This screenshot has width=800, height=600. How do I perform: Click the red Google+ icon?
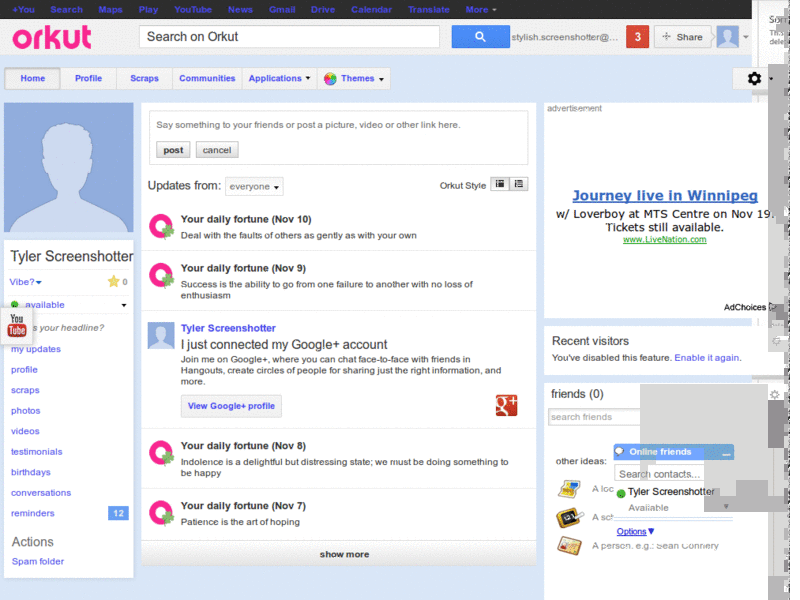[506, 406]
